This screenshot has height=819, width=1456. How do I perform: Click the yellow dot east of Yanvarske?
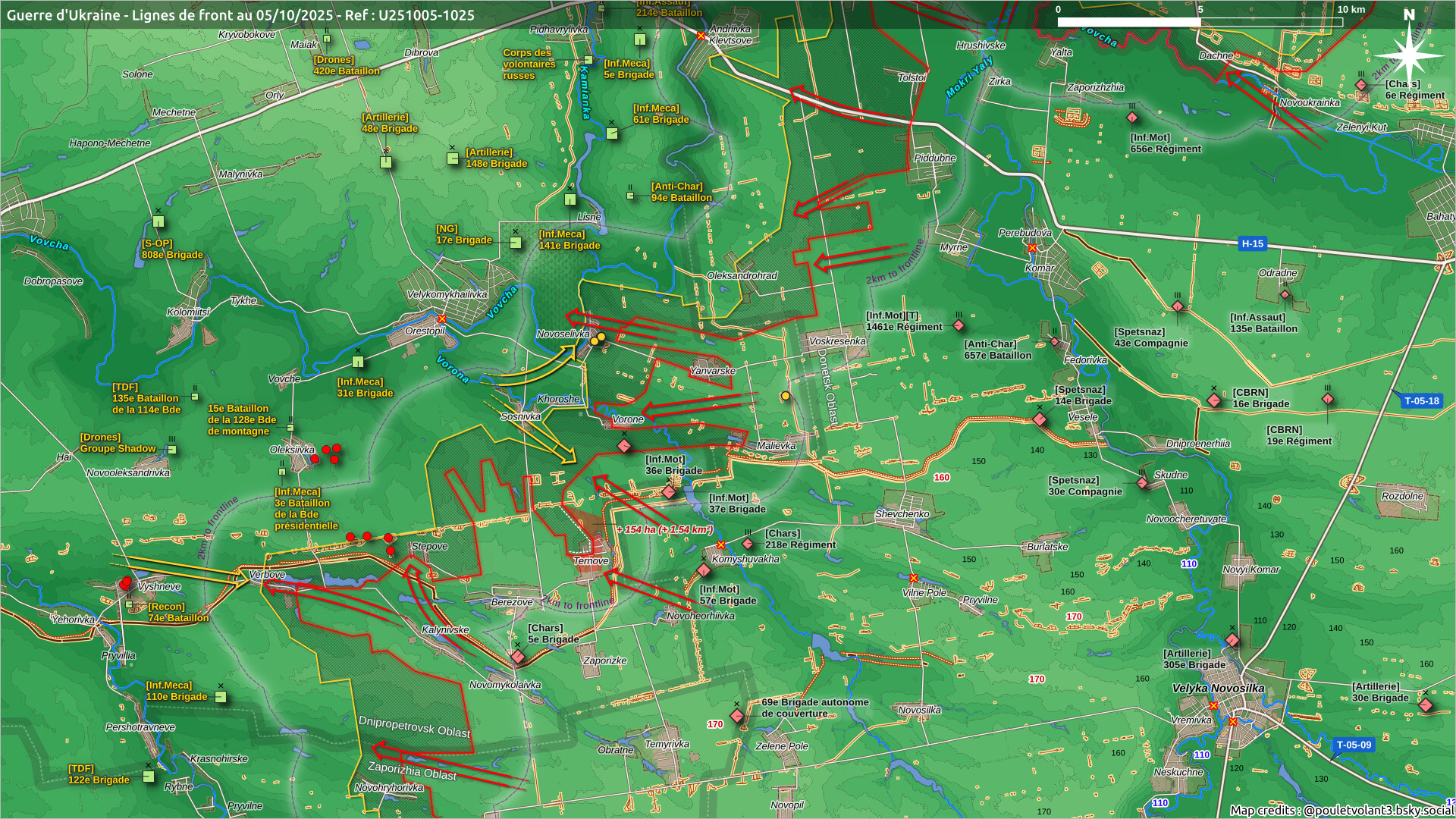point(786,396)
